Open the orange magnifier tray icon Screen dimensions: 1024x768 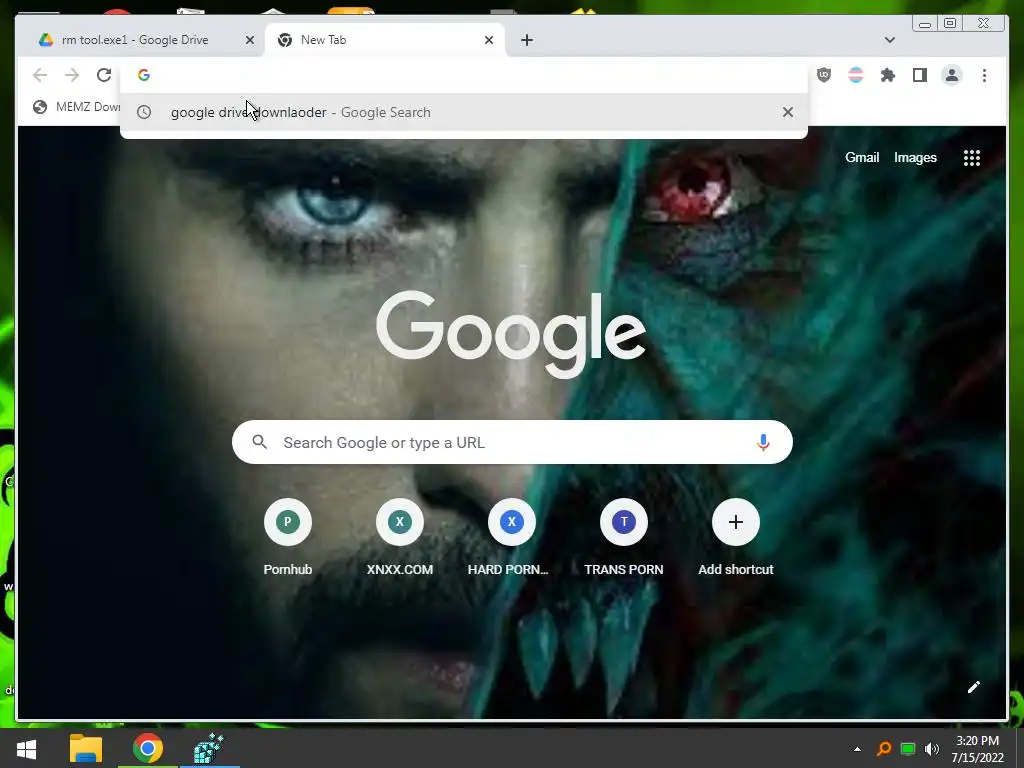coord(884,749)
